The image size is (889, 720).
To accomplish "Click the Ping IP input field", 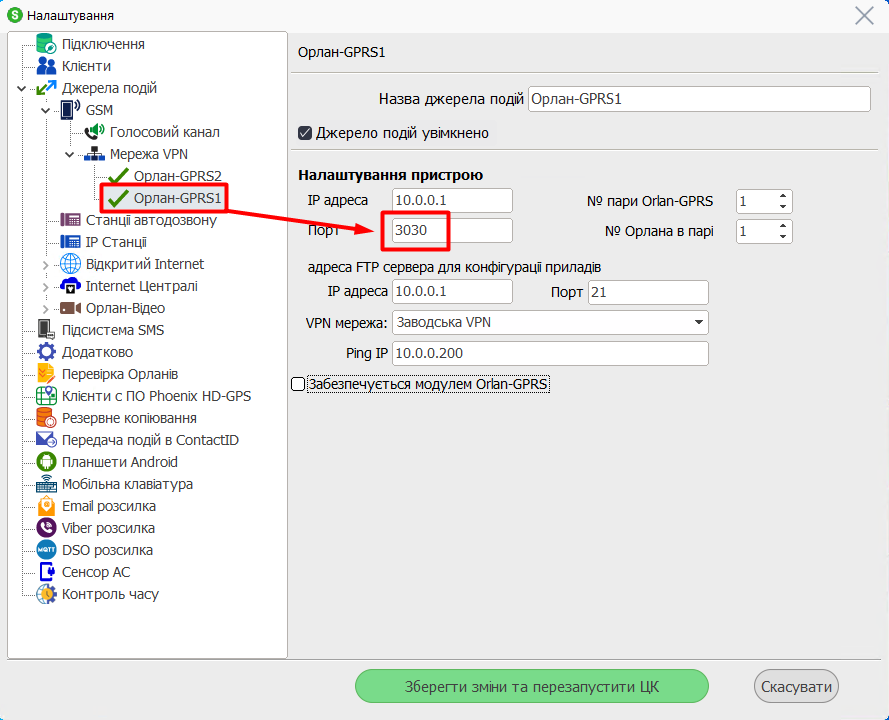I will pos(549,354).
